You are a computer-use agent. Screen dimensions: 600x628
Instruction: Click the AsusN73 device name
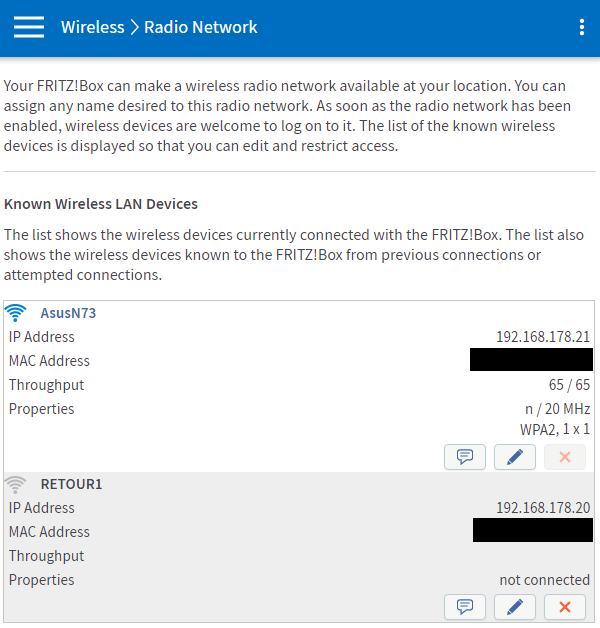(x=68, y=313)
